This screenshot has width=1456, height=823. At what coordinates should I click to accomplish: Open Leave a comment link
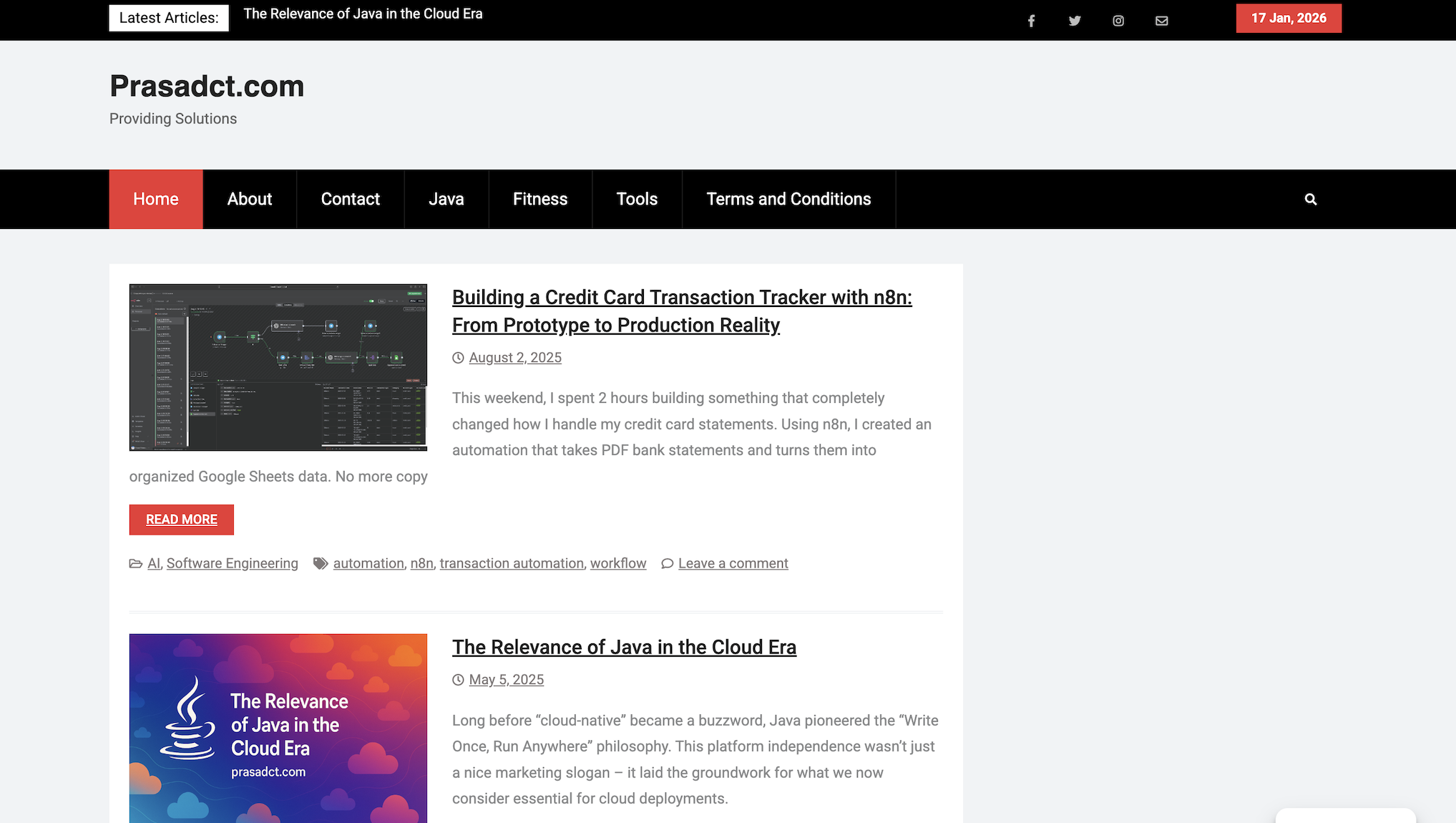733,563
